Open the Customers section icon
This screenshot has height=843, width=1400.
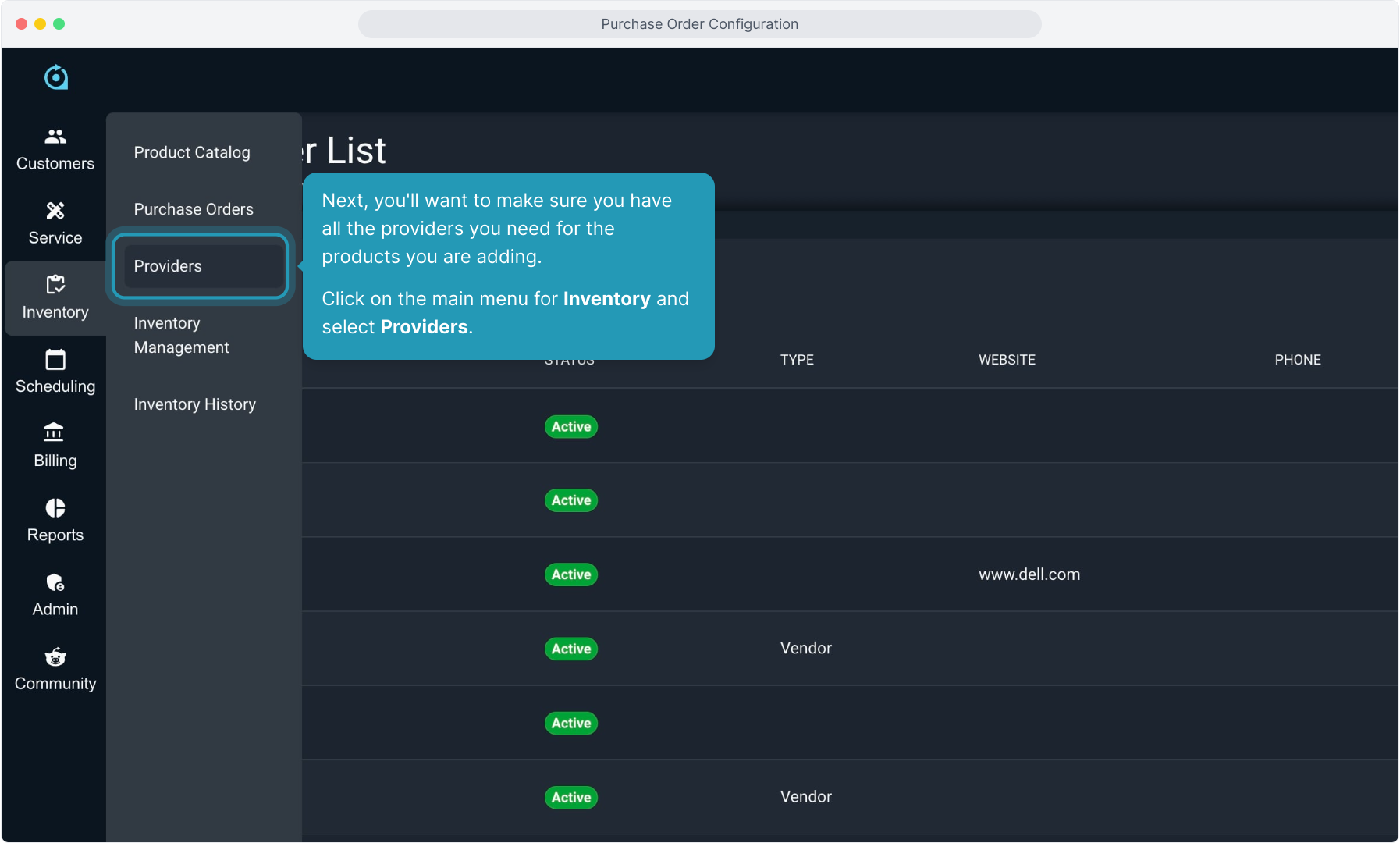tap(55, 137)
